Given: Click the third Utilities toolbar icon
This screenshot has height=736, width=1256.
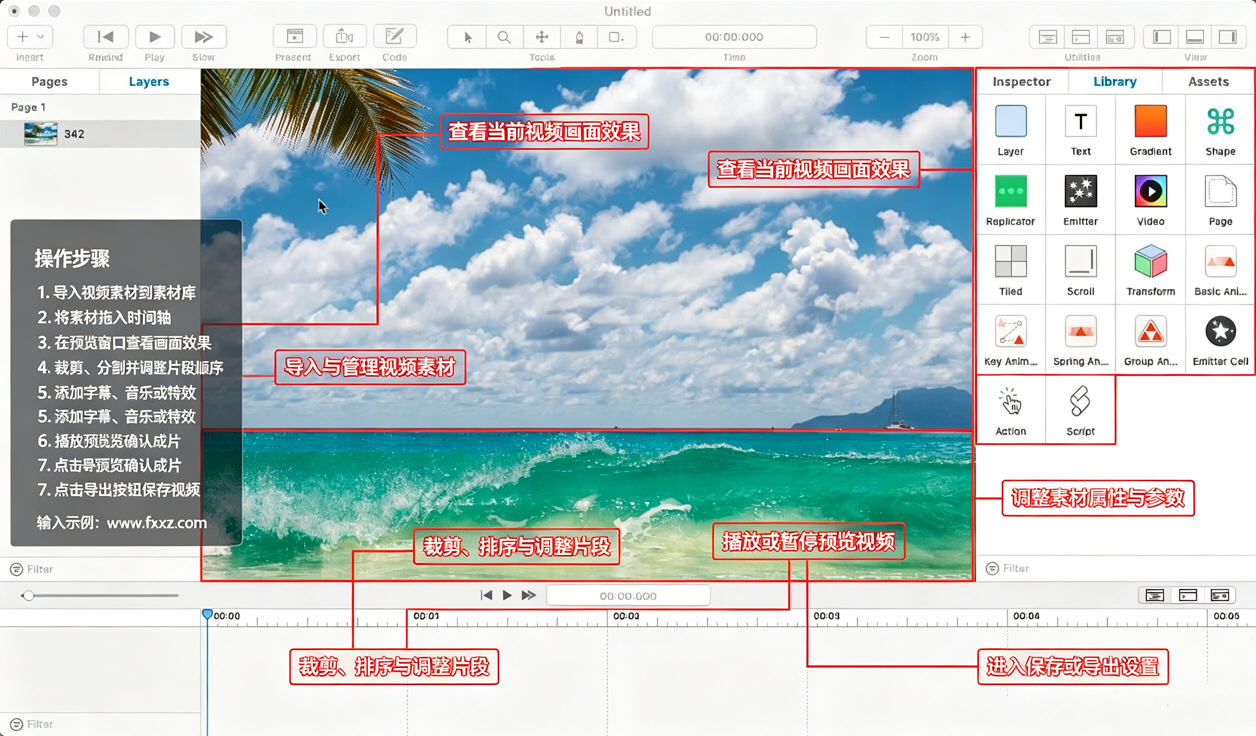Looking at the screenshot, I should (1115, 37).
